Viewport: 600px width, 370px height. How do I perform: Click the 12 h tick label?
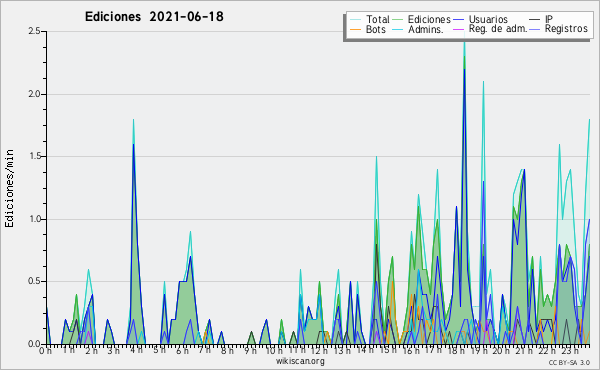tap(318, 350)
